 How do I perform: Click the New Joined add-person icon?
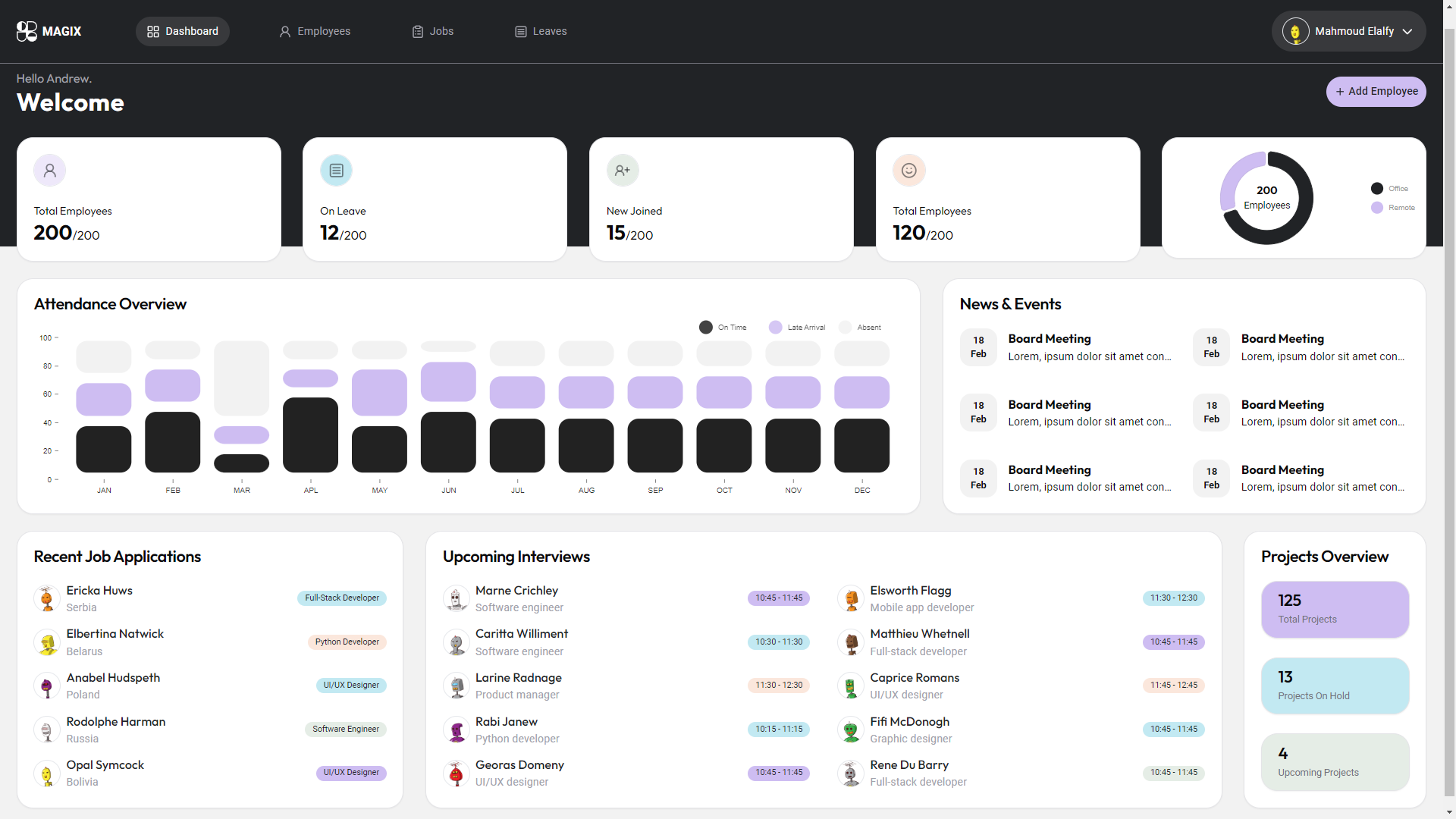[622, 170]
